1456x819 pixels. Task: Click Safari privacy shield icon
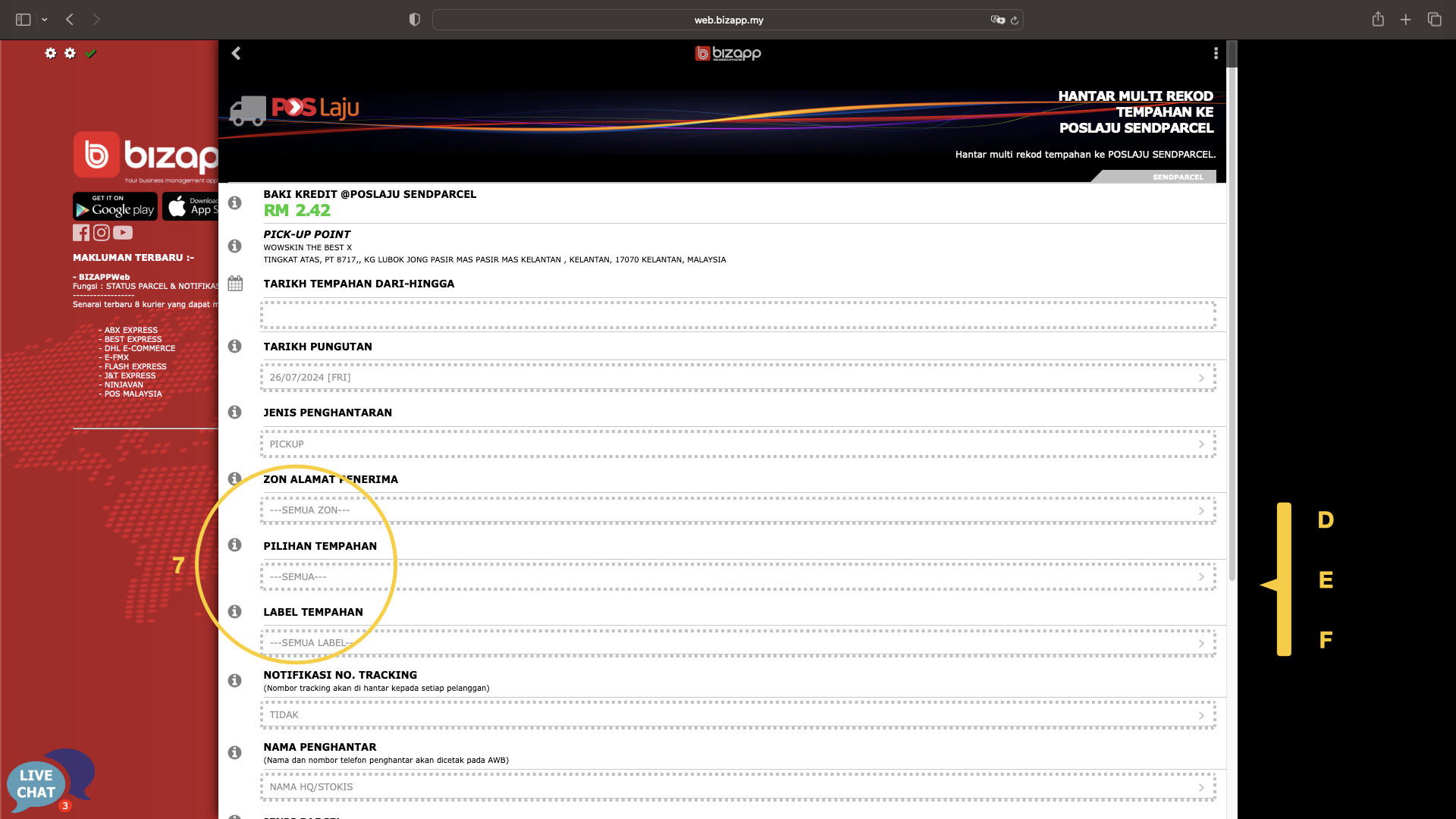(415, 20)
